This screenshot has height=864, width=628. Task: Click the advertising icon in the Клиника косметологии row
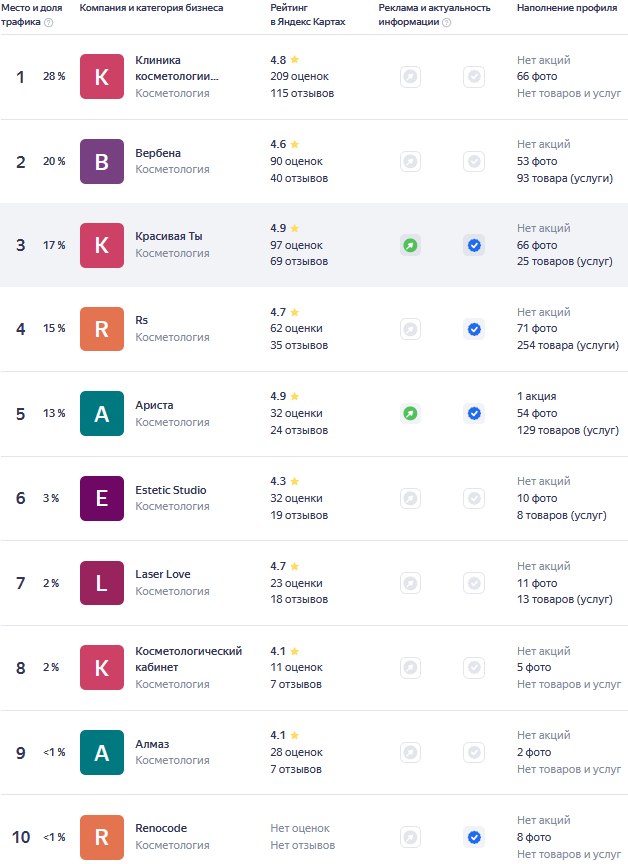pyautogui.click(x=410, y=77)
